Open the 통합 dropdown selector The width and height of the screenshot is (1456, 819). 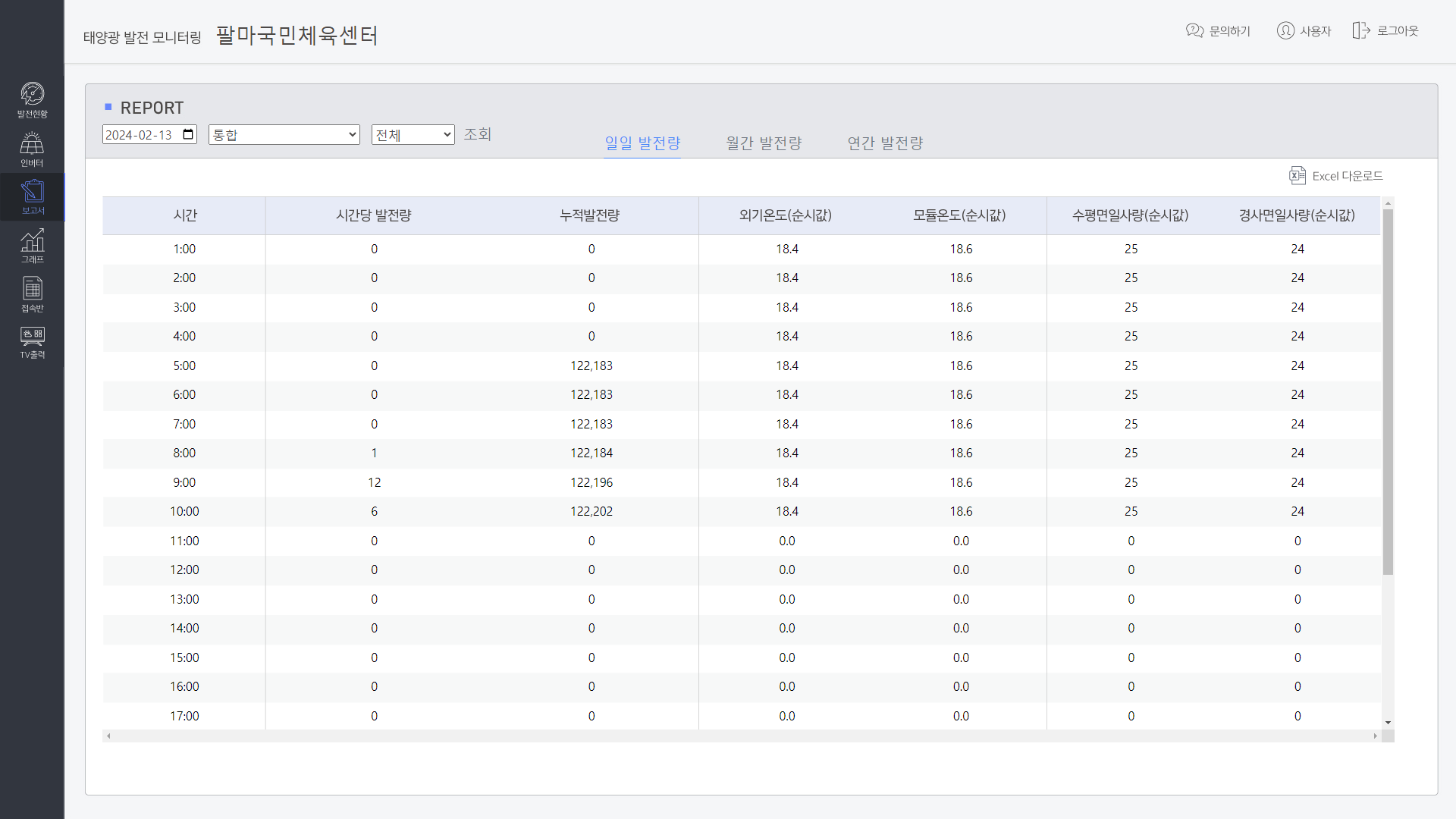coord(284,134)
